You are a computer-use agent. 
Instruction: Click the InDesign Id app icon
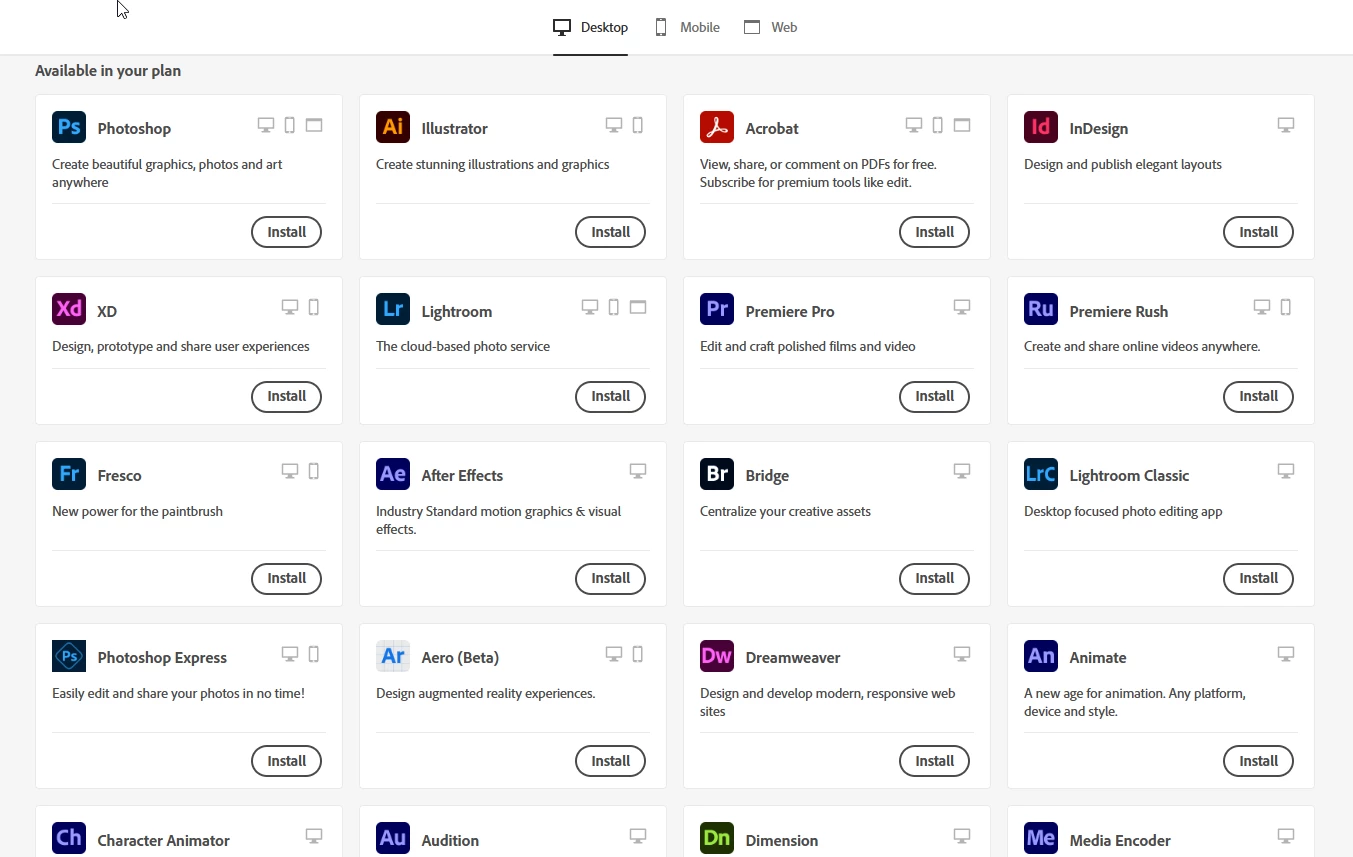coord(1041,127)
